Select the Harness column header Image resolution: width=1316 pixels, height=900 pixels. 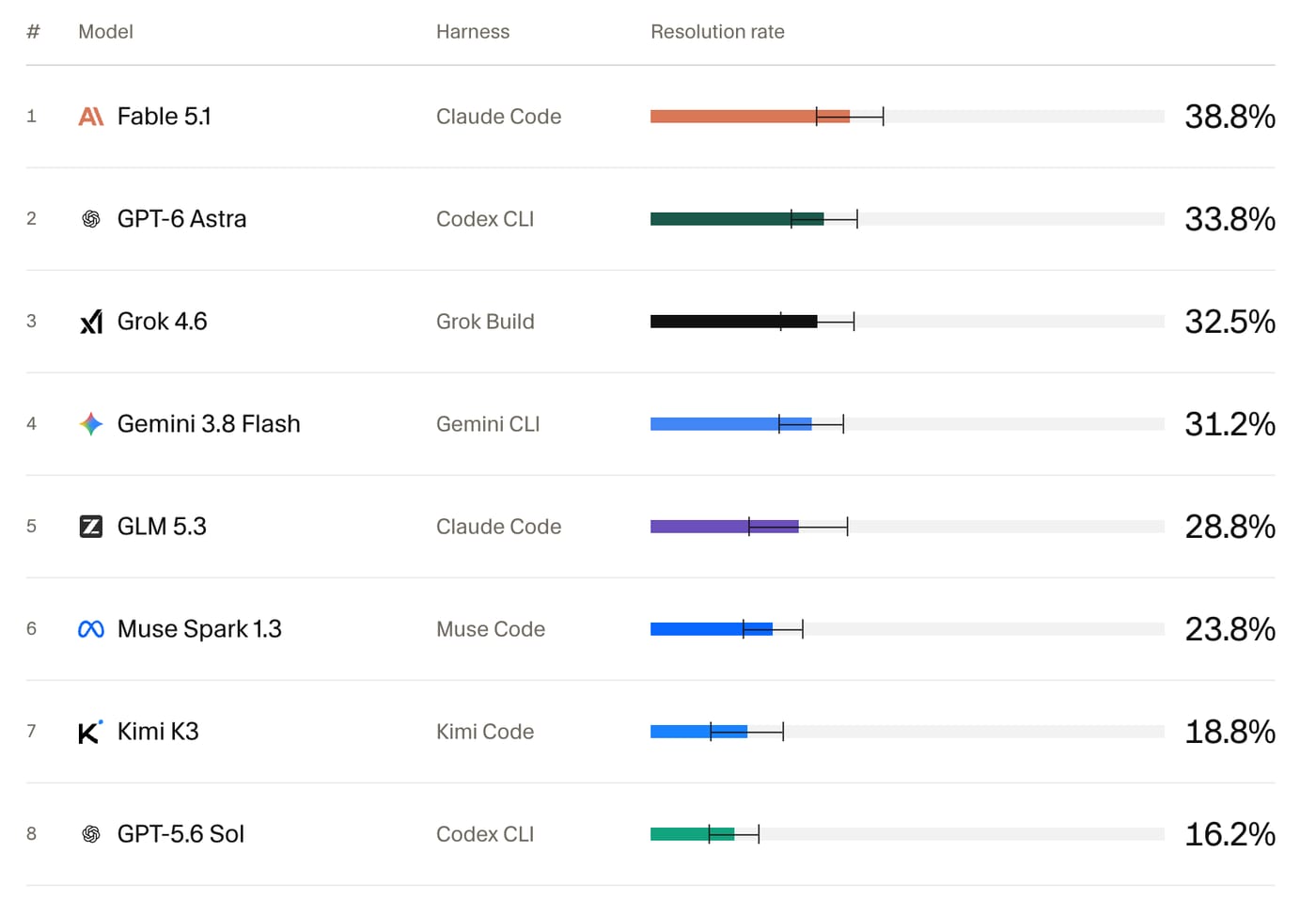pyautogui.click(x=473, y=32)
